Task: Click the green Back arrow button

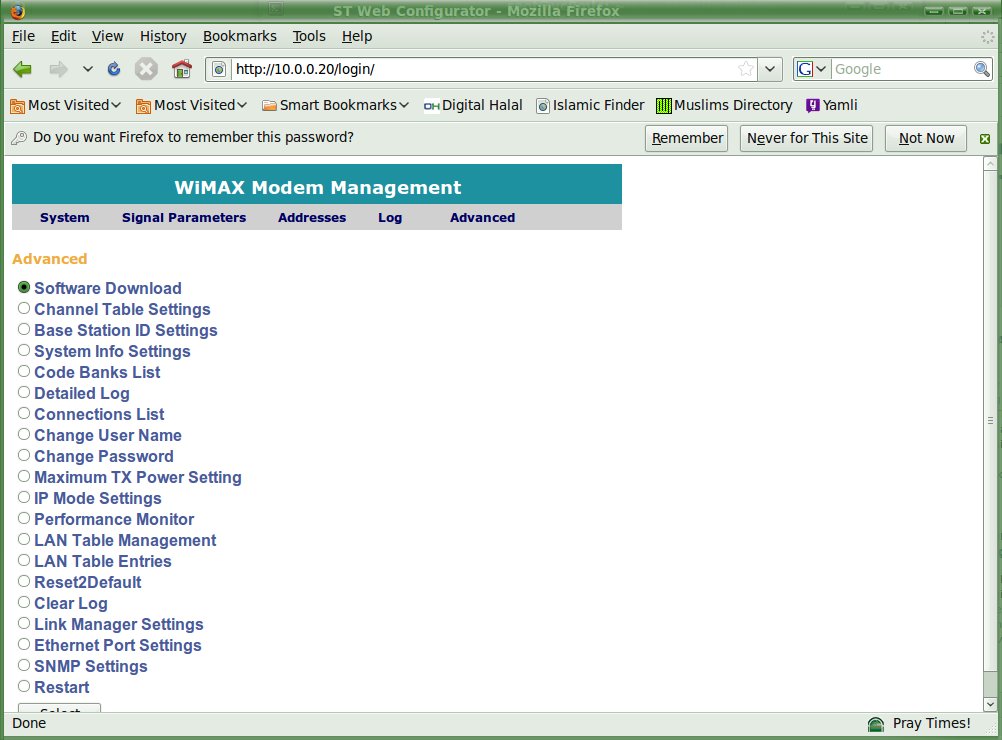Action: (23, 69)
